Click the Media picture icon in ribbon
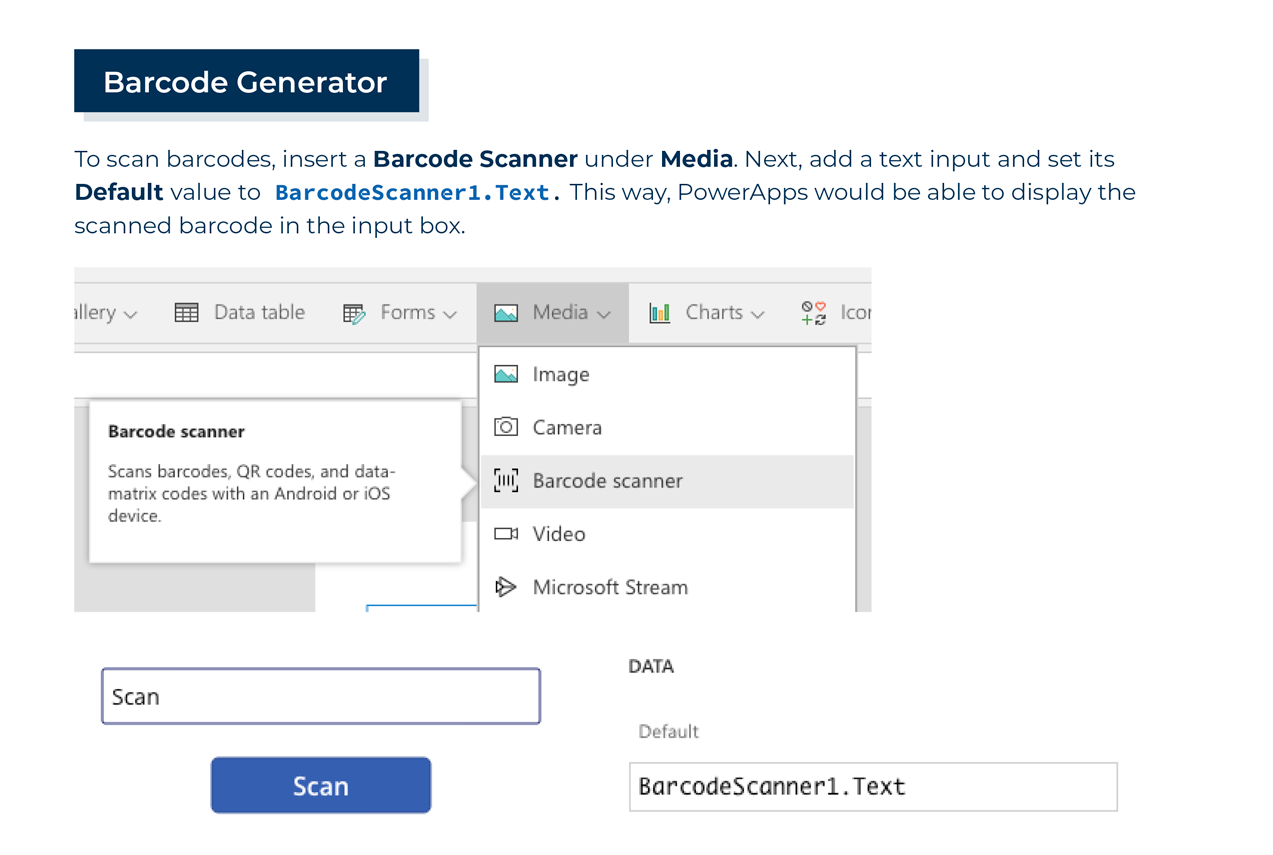 506,313
